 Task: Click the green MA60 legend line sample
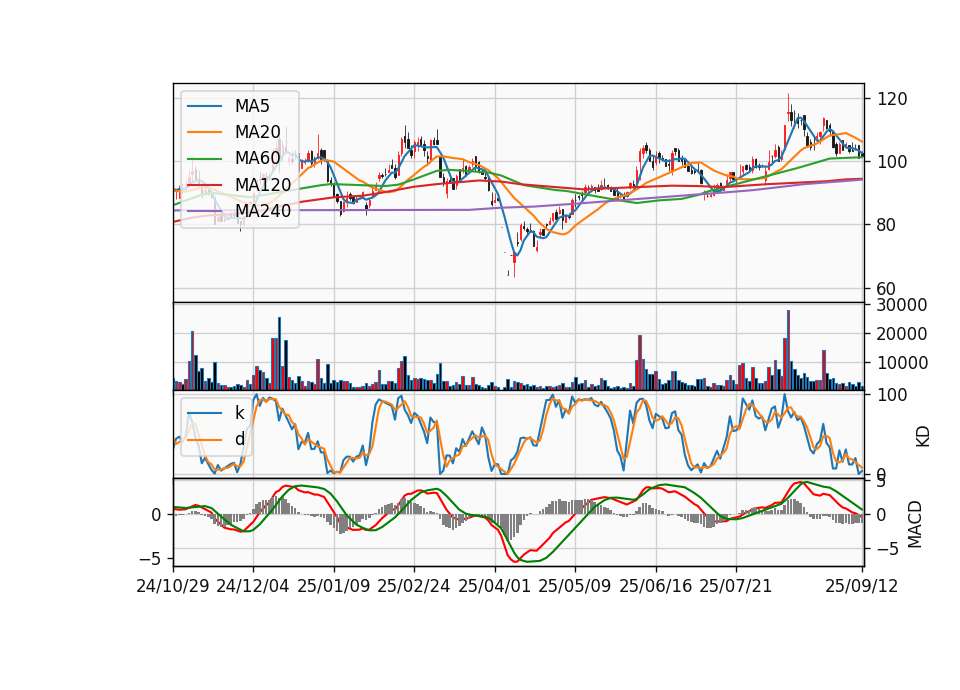(204, 159)
